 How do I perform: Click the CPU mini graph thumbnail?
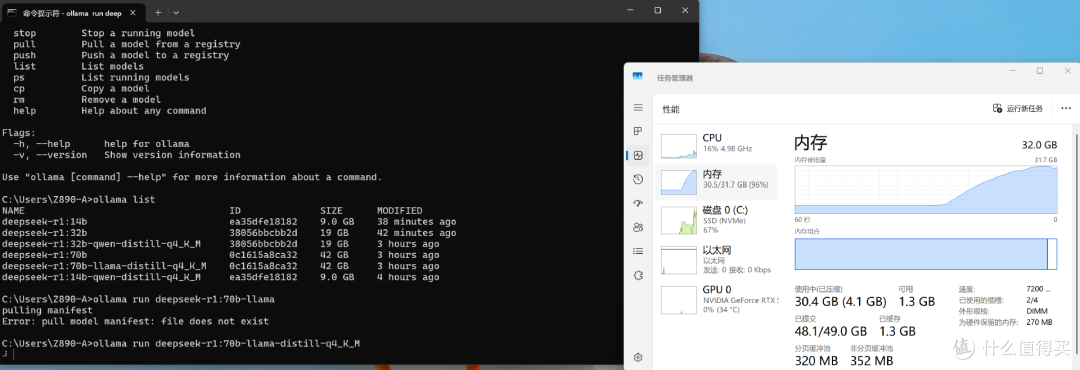678,146
